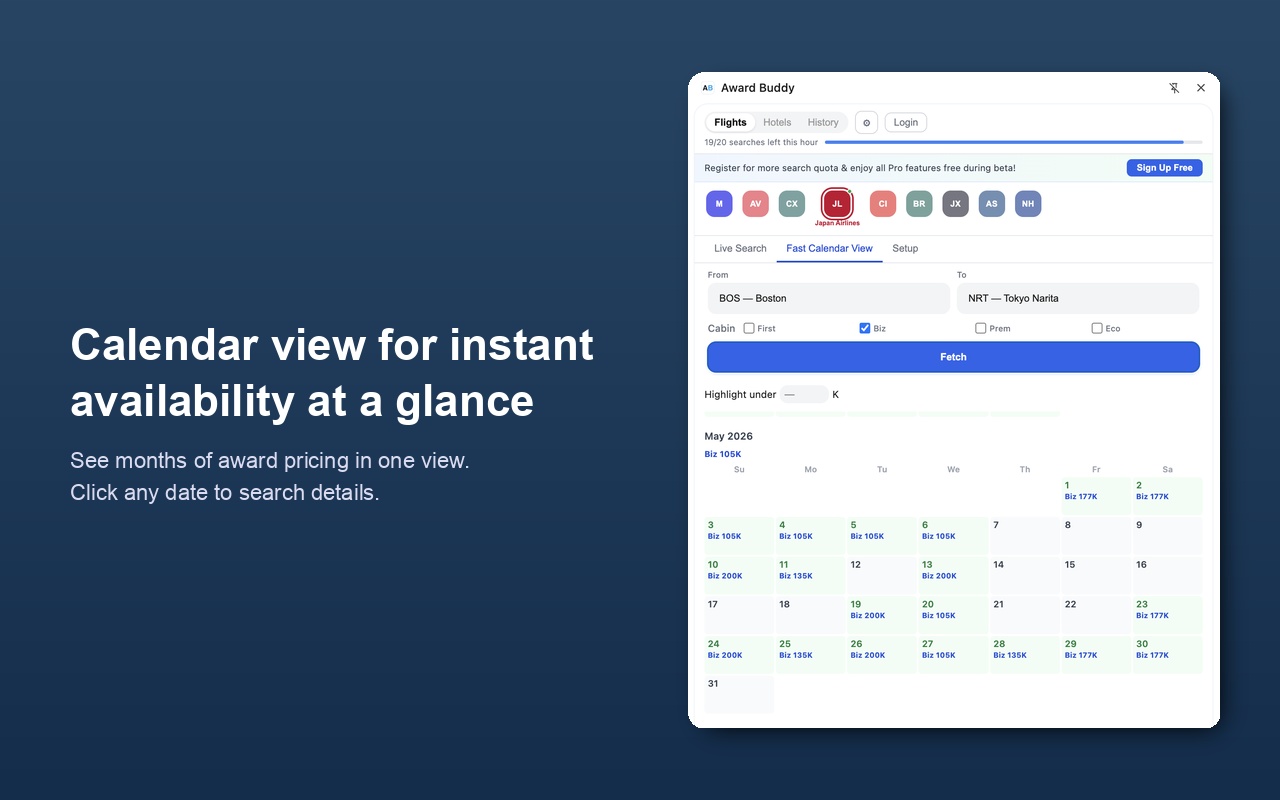
Task: Click the 19/20 searches left text
Action: [x=761, y=142]
